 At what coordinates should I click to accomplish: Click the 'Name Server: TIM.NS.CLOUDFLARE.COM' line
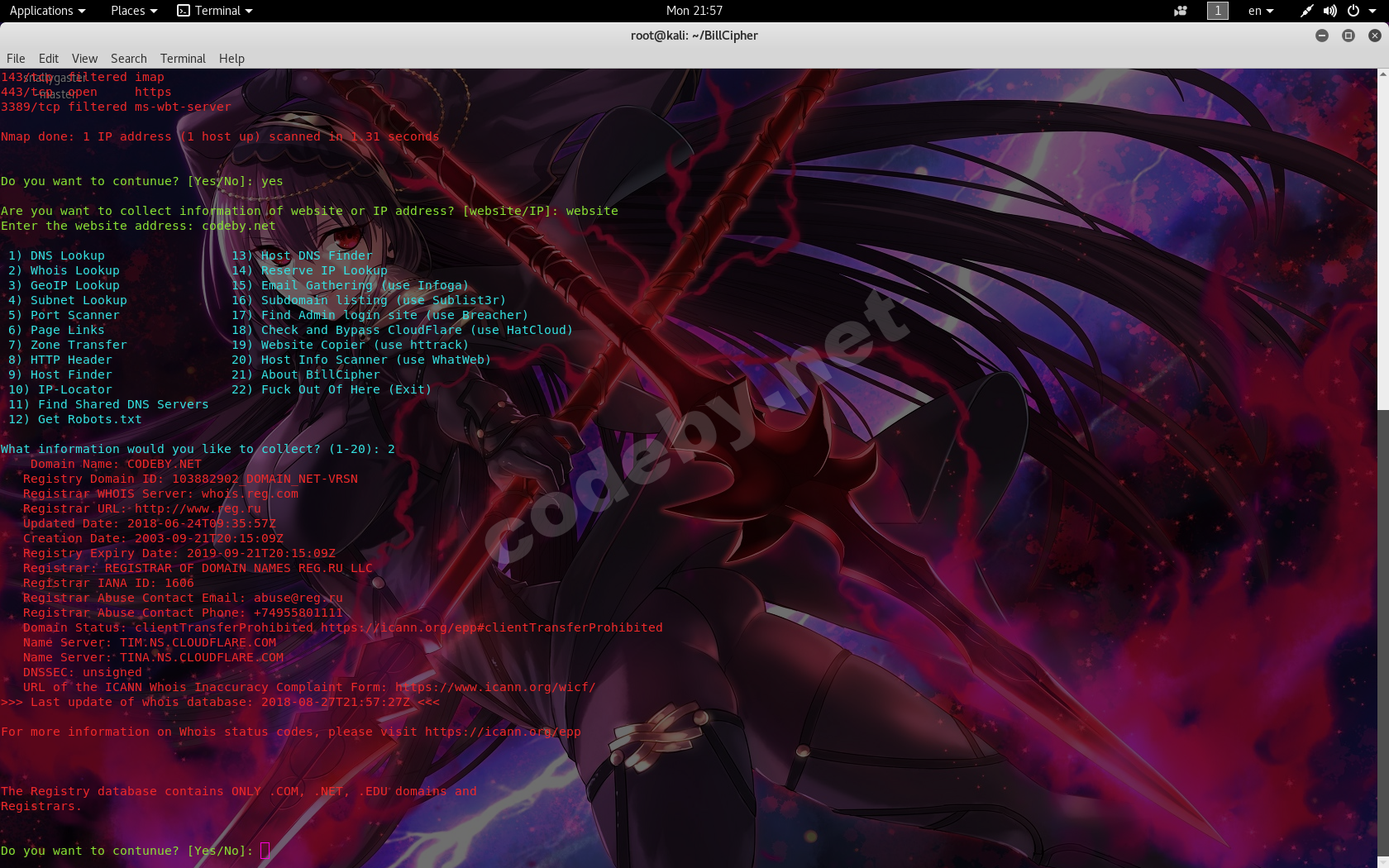150,642
